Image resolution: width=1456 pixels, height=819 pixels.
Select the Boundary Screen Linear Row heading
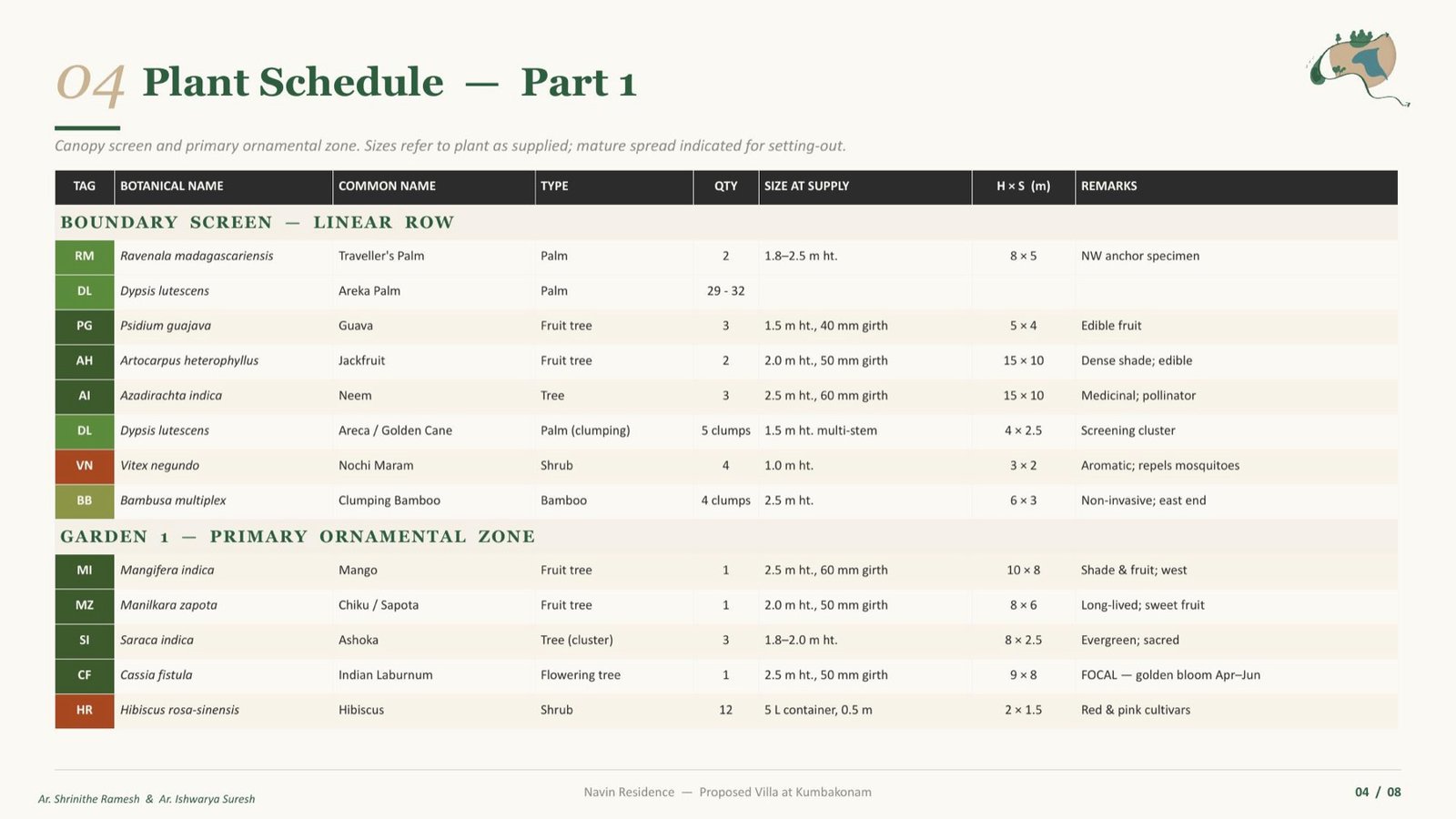click(x=257, y=222)
